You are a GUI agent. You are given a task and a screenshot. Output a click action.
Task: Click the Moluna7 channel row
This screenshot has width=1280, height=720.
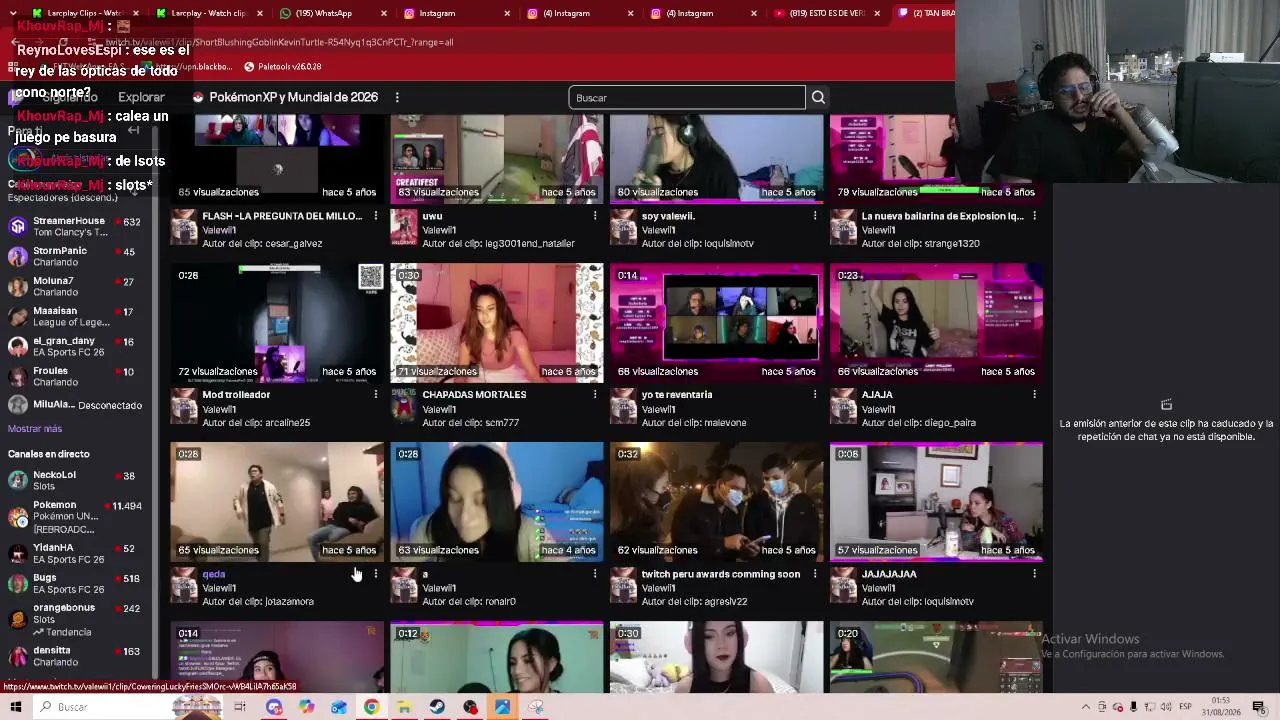point(75,286)
